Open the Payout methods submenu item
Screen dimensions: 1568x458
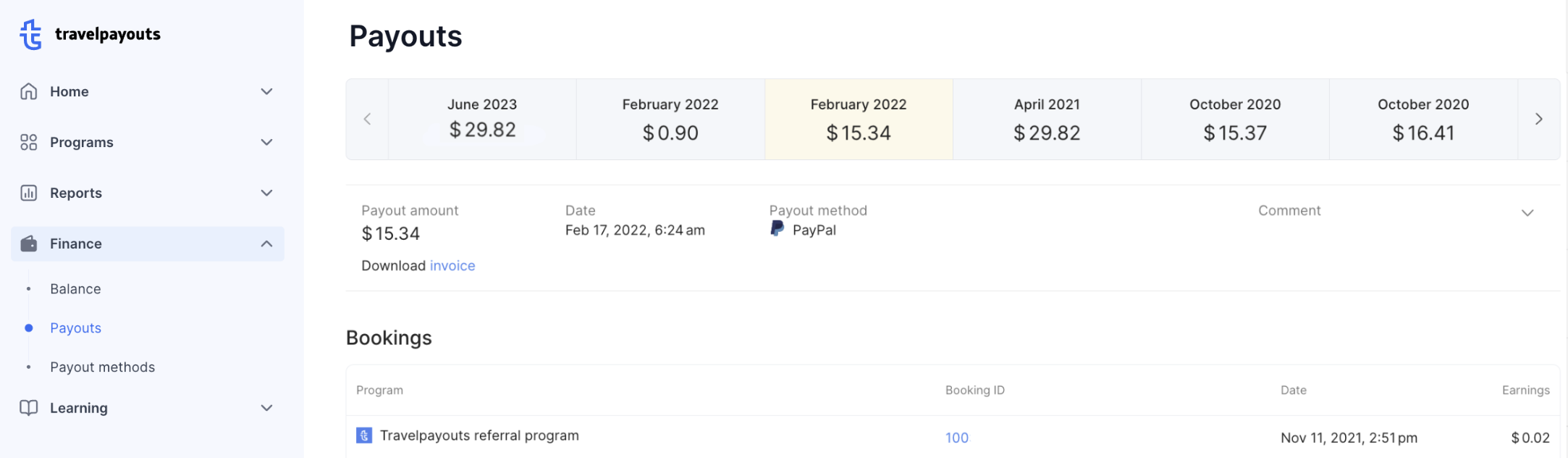(x=102, y=367)
